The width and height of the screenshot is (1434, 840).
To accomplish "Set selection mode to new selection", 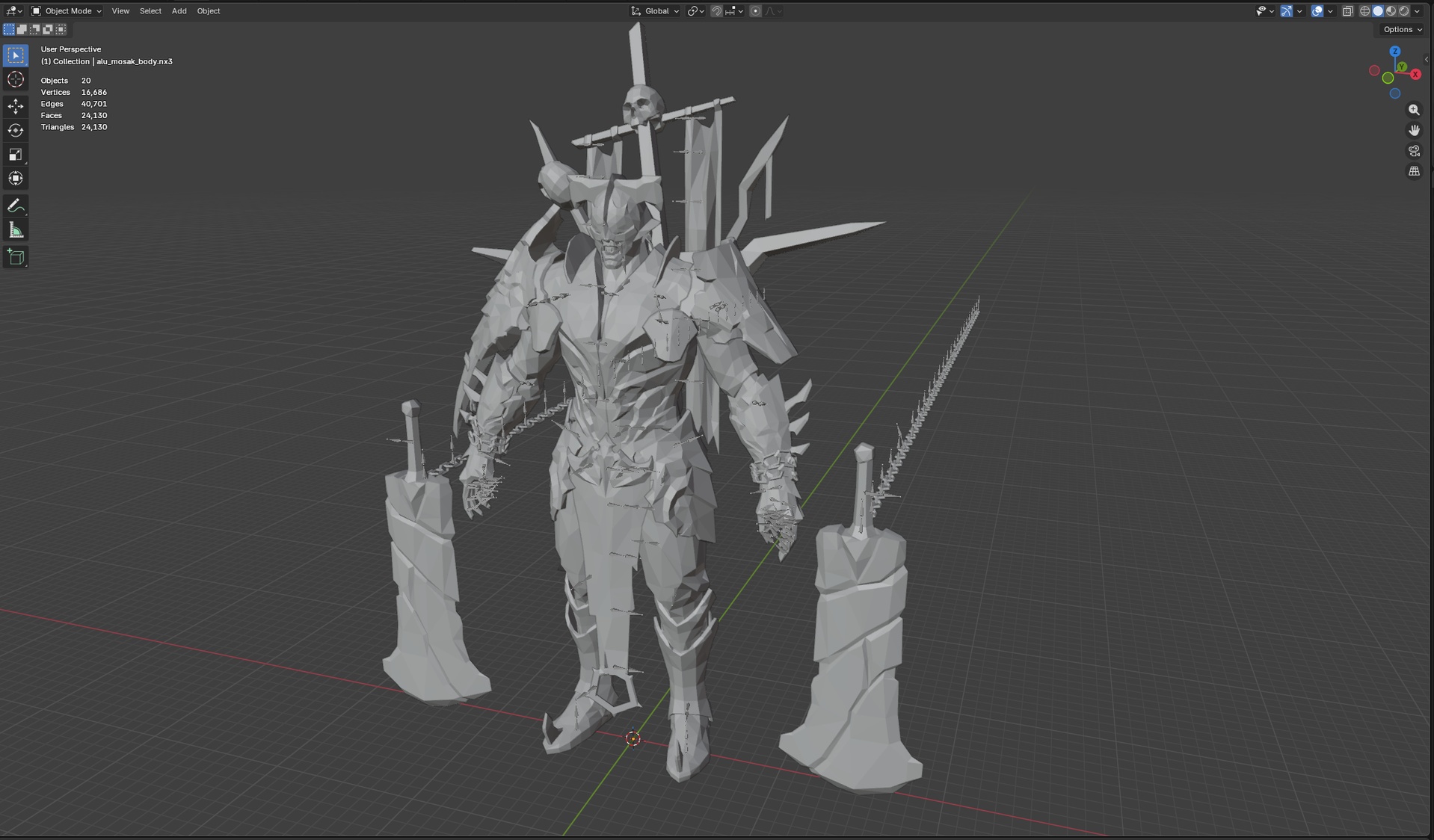I will point(9,29).
